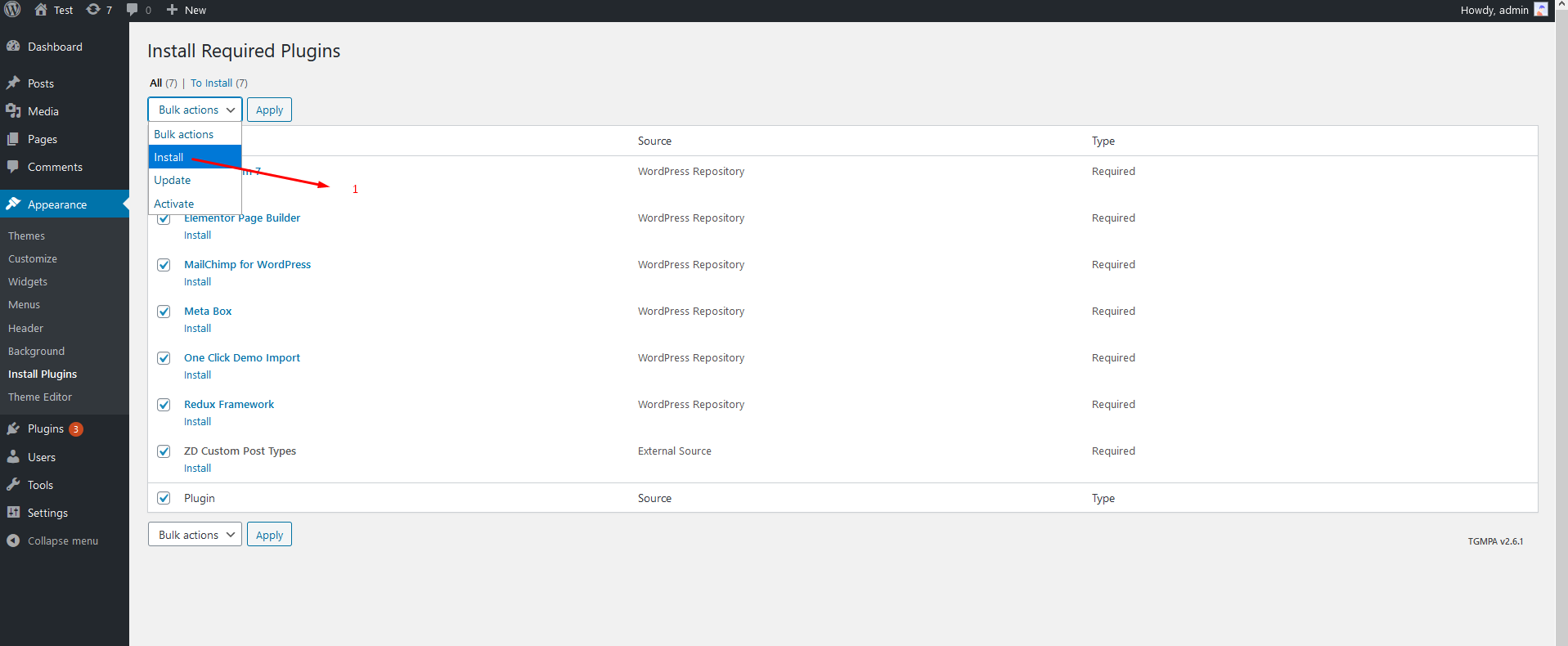Viewport: 1568px width, 646px height.
Task: Click the WordPress logo icon
Action: (12, 10)
